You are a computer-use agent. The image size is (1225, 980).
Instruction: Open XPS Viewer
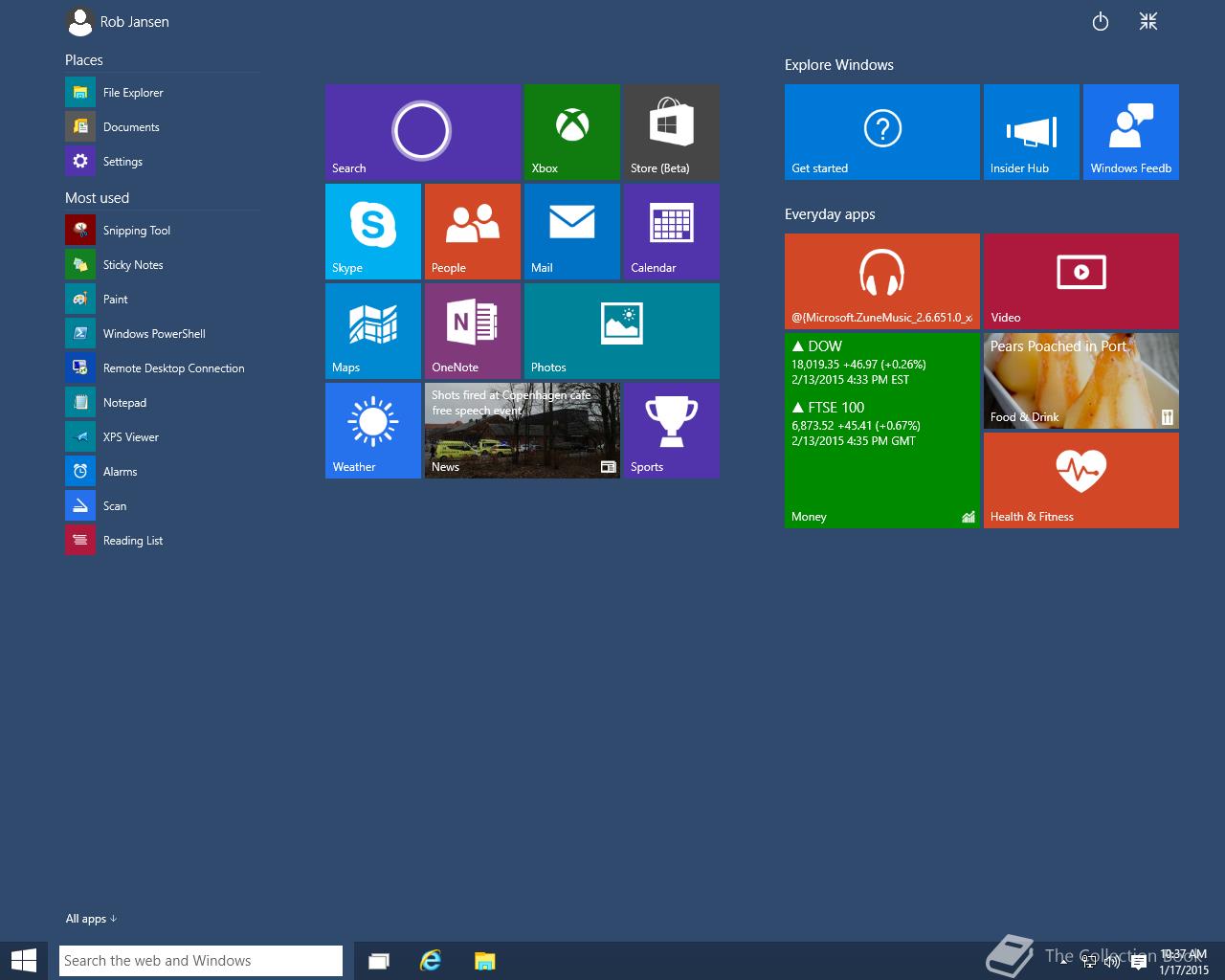click(x=161, y=437)
